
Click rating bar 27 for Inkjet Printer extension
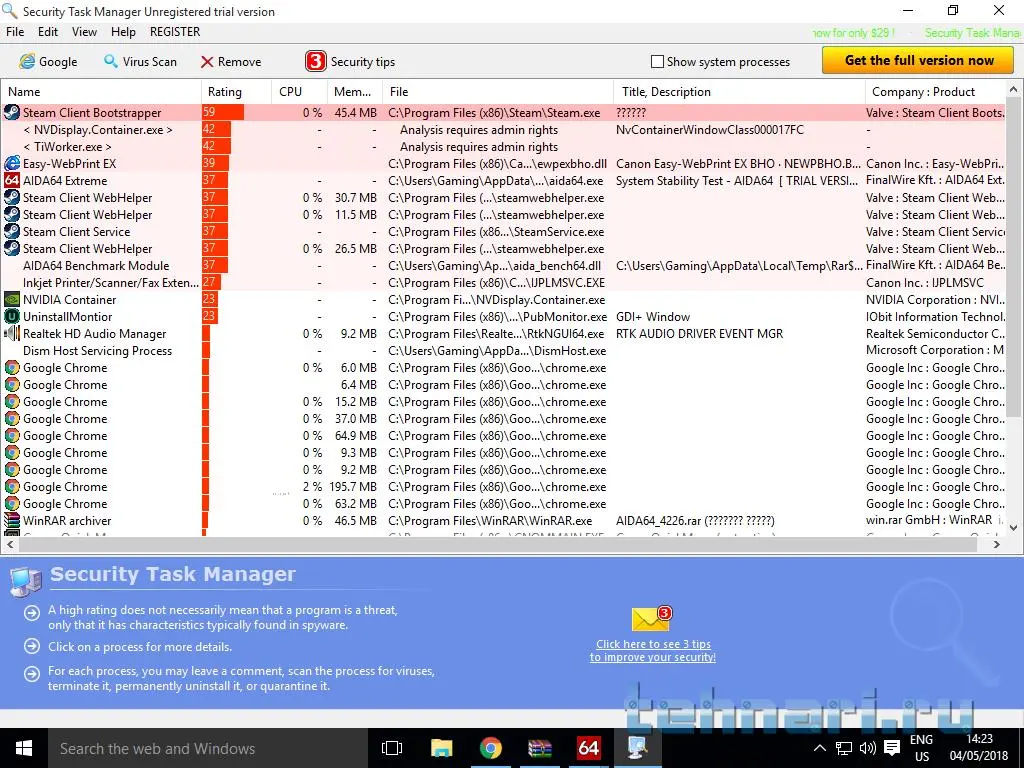[x=212, y=282]
